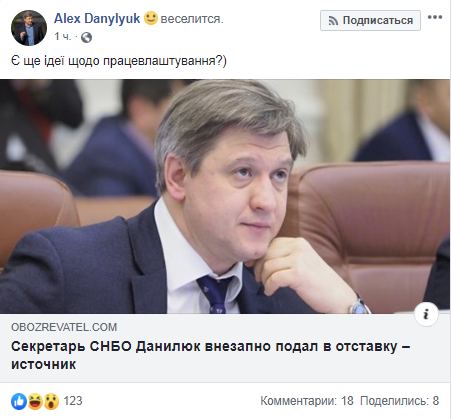The width and height of the screenshot is (451, 419).
Task: Open the article preview photo
Action: (225, 196)
